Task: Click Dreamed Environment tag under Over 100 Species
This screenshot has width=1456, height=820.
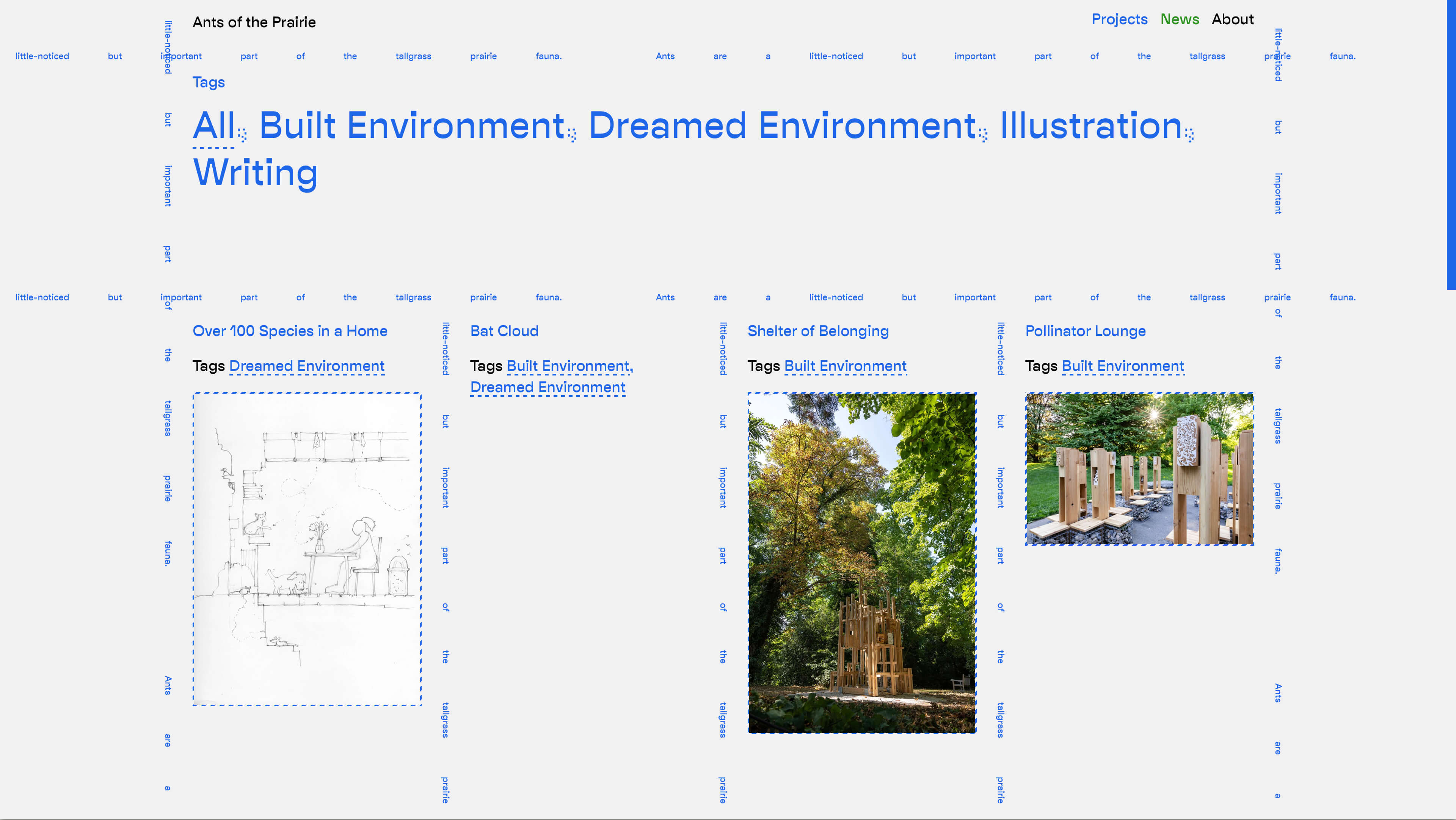Action: (306, 366)
